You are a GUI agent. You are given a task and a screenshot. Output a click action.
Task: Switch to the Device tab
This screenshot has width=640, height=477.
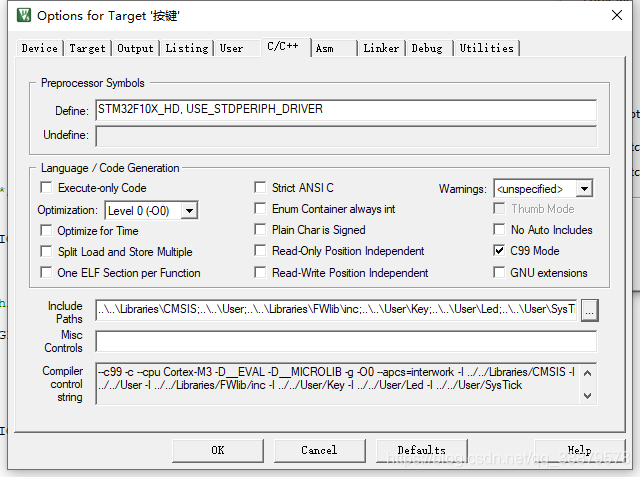coord(40,48)
